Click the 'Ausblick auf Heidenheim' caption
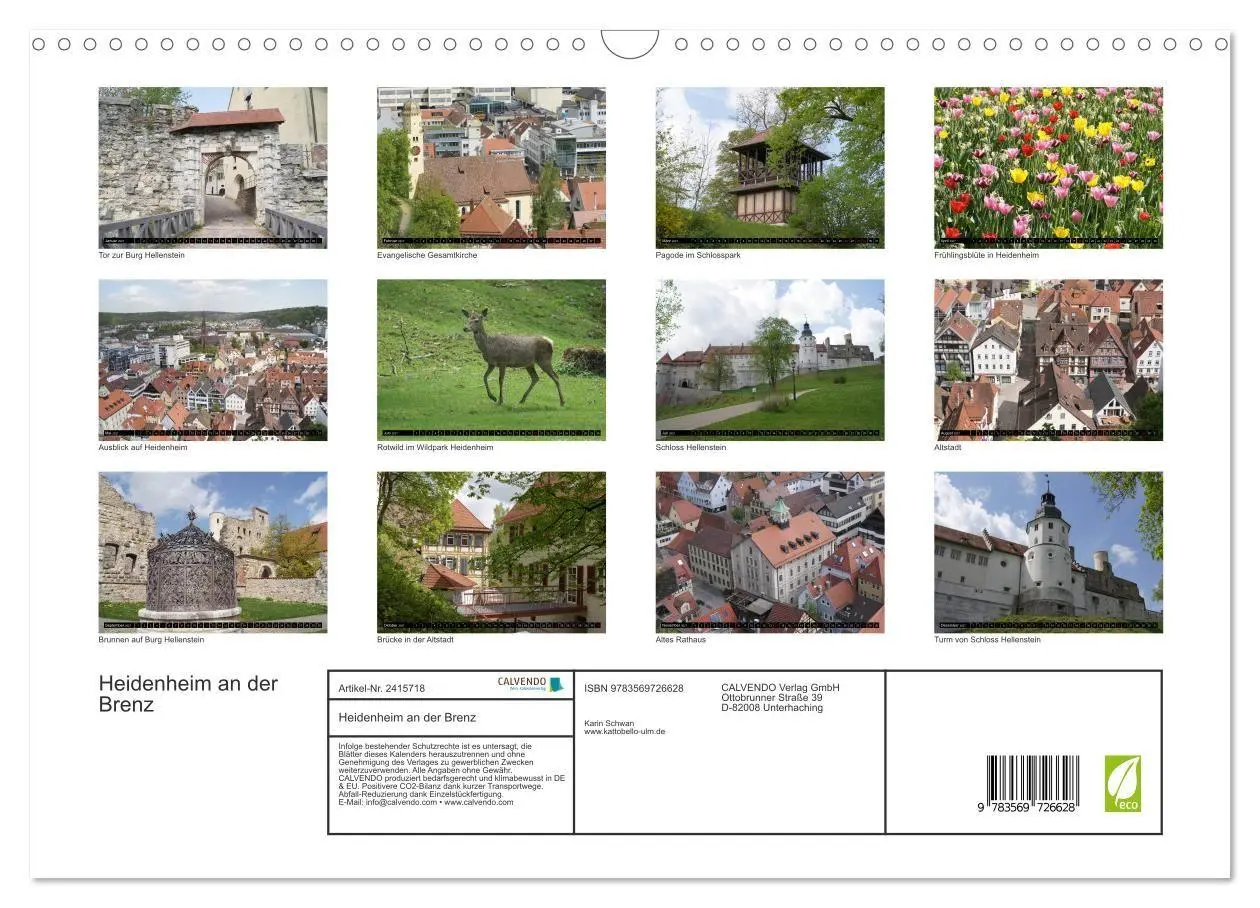The height and width of the screenshot is (908, 1260). point(143,447)
